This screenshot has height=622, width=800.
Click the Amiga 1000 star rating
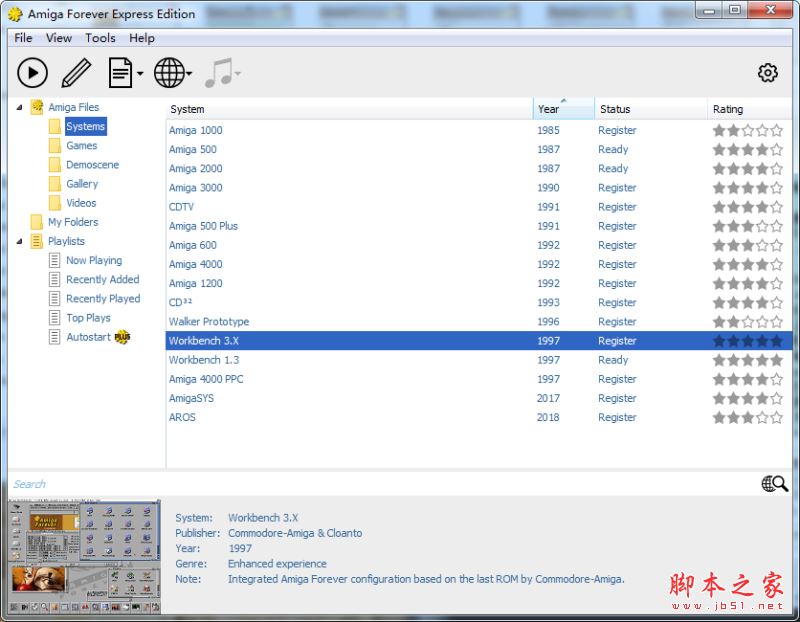click(747, 130)
